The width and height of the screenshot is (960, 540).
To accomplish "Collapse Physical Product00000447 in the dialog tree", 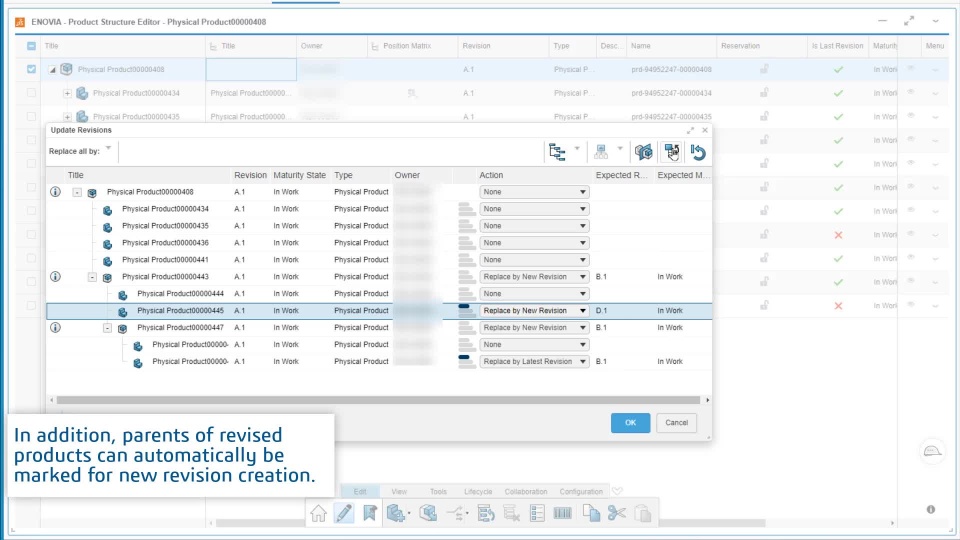I will pyautogui.click(x=107, y=328).
